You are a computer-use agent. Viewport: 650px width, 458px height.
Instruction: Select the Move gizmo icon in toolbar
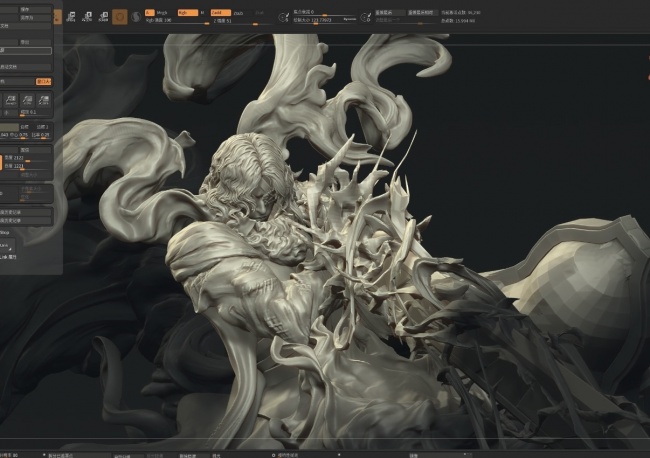tap(71, 17)
